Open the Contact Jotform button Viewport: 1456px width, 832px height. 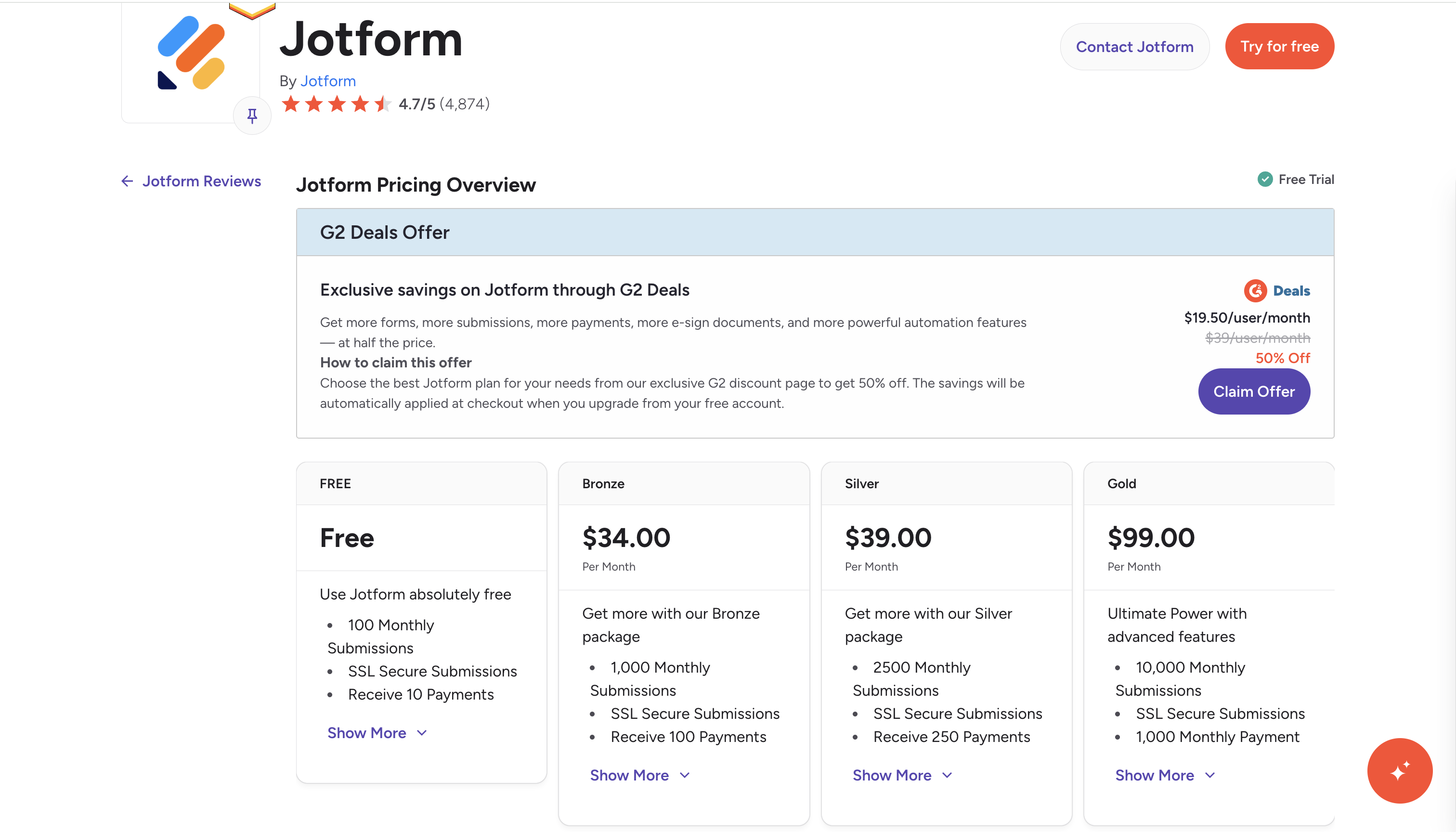point(1134,46)
